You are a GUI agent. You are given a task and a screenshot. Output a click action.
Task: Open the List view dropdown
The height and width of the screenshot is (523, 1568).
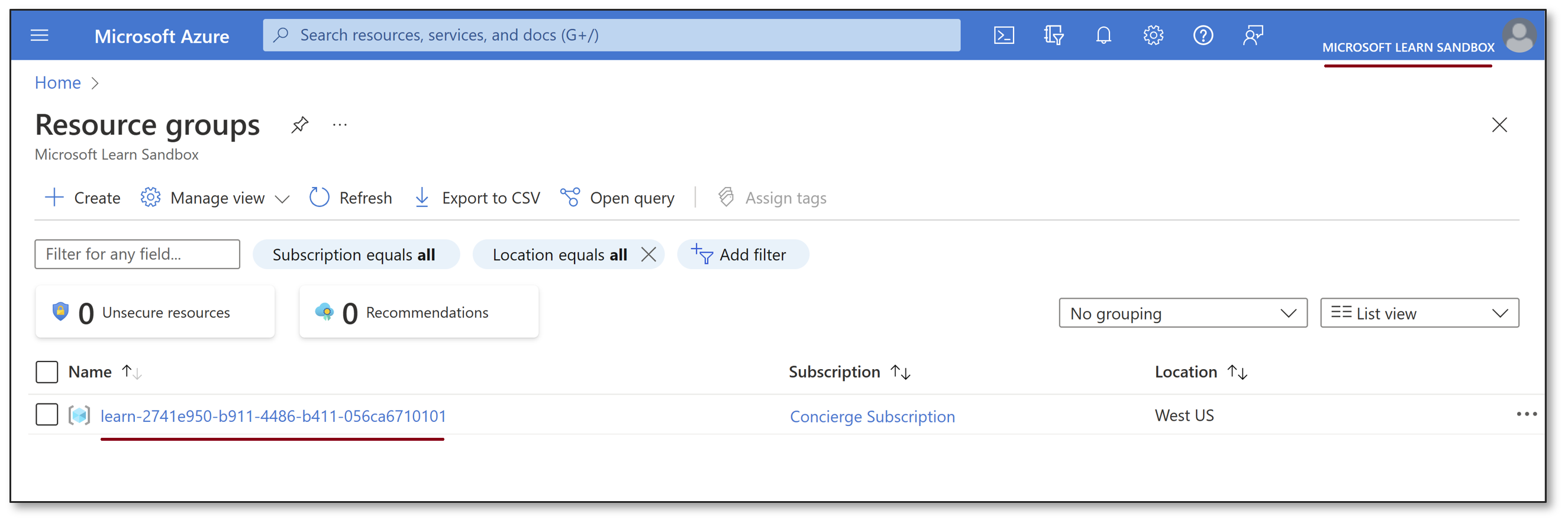[1419, 313]
